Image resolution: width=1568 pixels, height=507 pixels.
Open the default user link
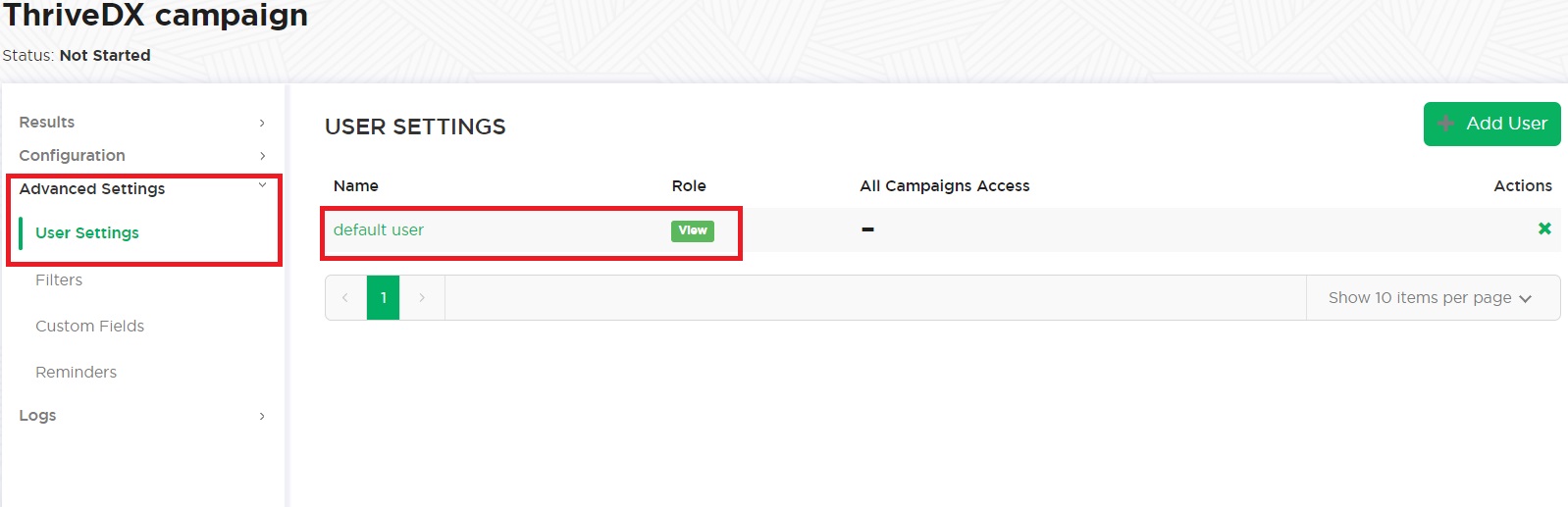pos(379,229)
